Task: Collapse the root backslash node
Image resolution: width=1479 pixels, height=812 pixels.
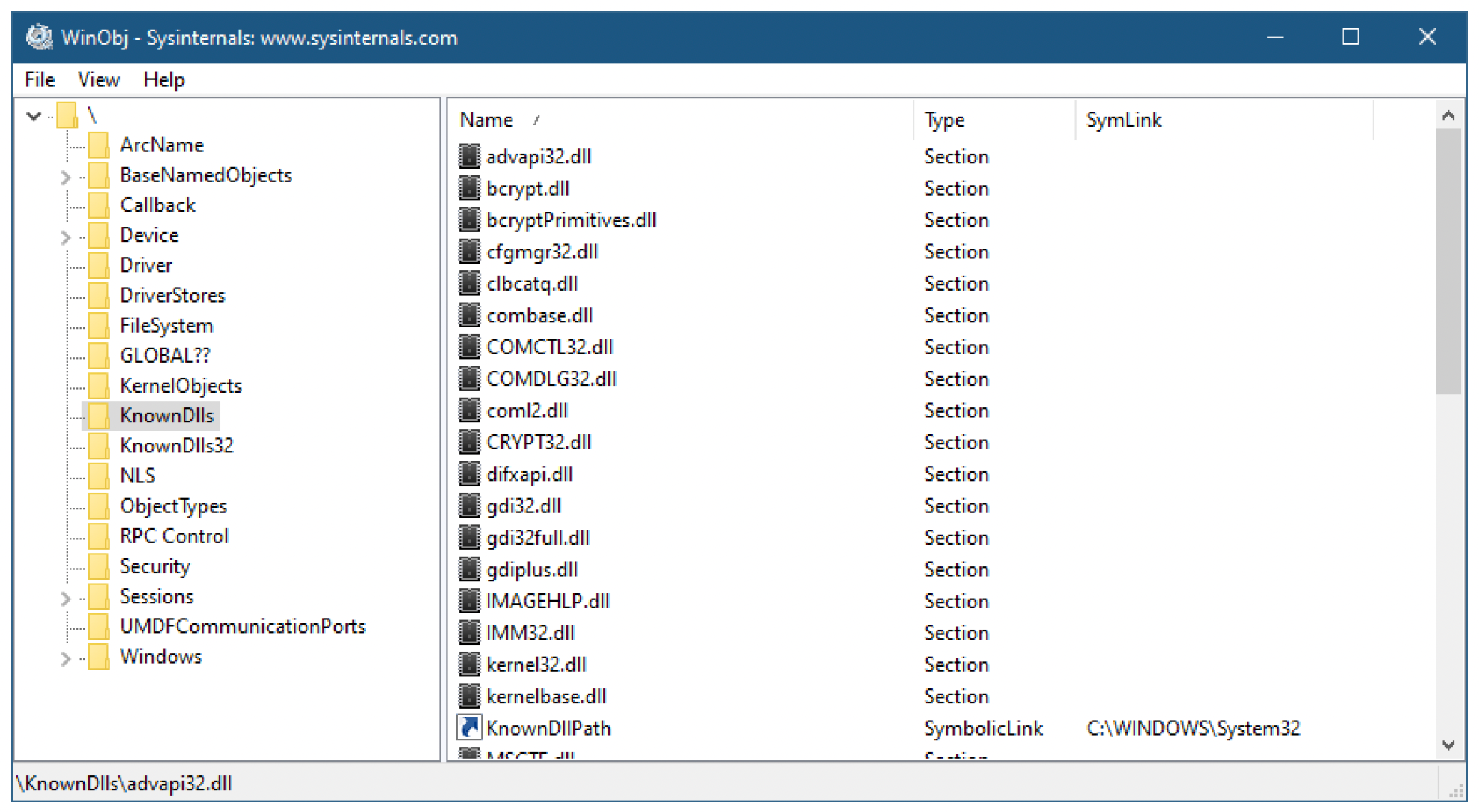Action: tap(33, 115)
